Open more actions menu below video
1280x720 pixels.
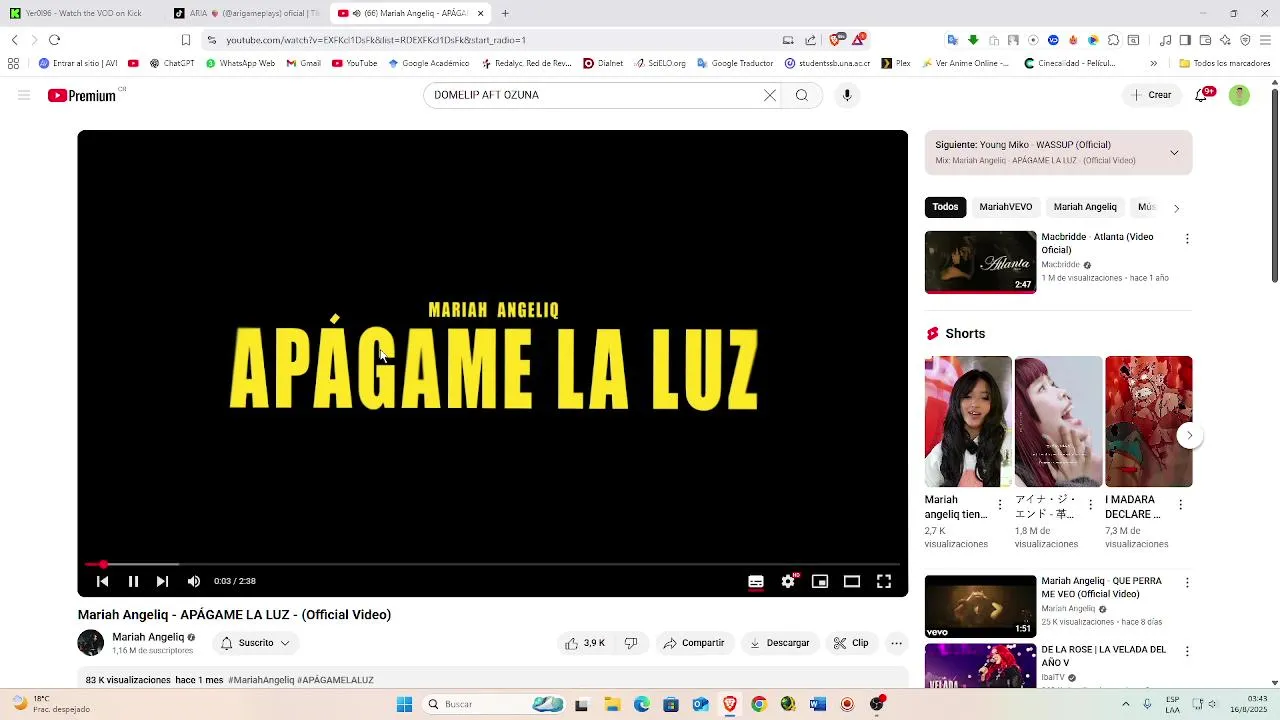[896, 643]
